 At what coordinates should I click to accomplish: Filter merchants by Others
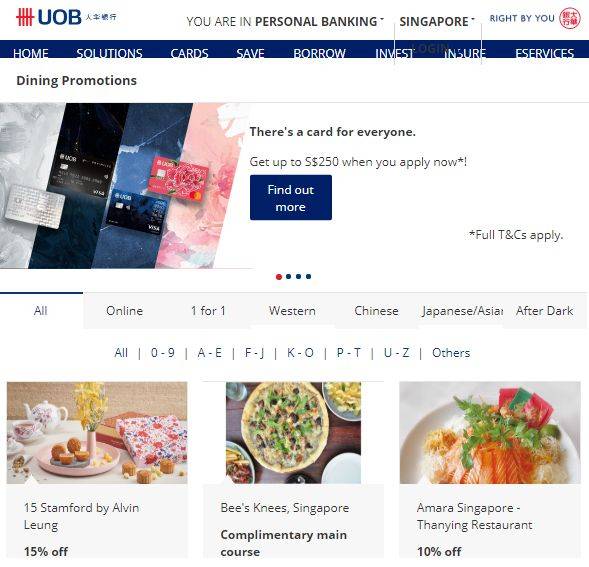451,353
